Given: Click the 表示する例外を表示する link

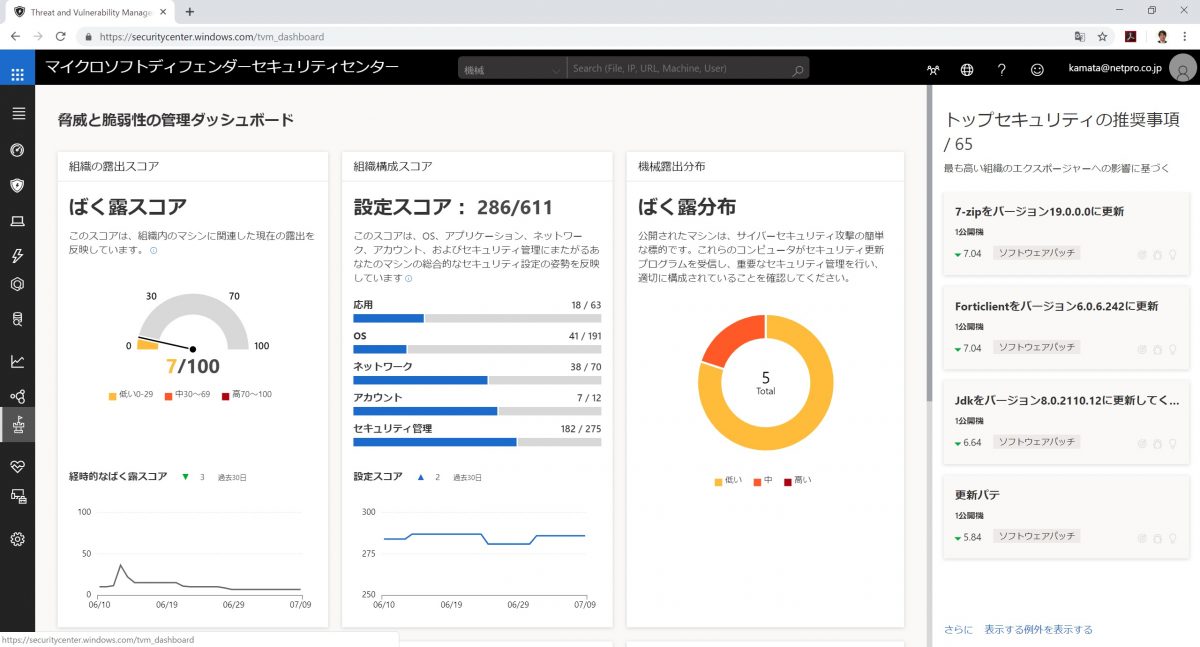Looking at the screenshot, I should 1038,630.
